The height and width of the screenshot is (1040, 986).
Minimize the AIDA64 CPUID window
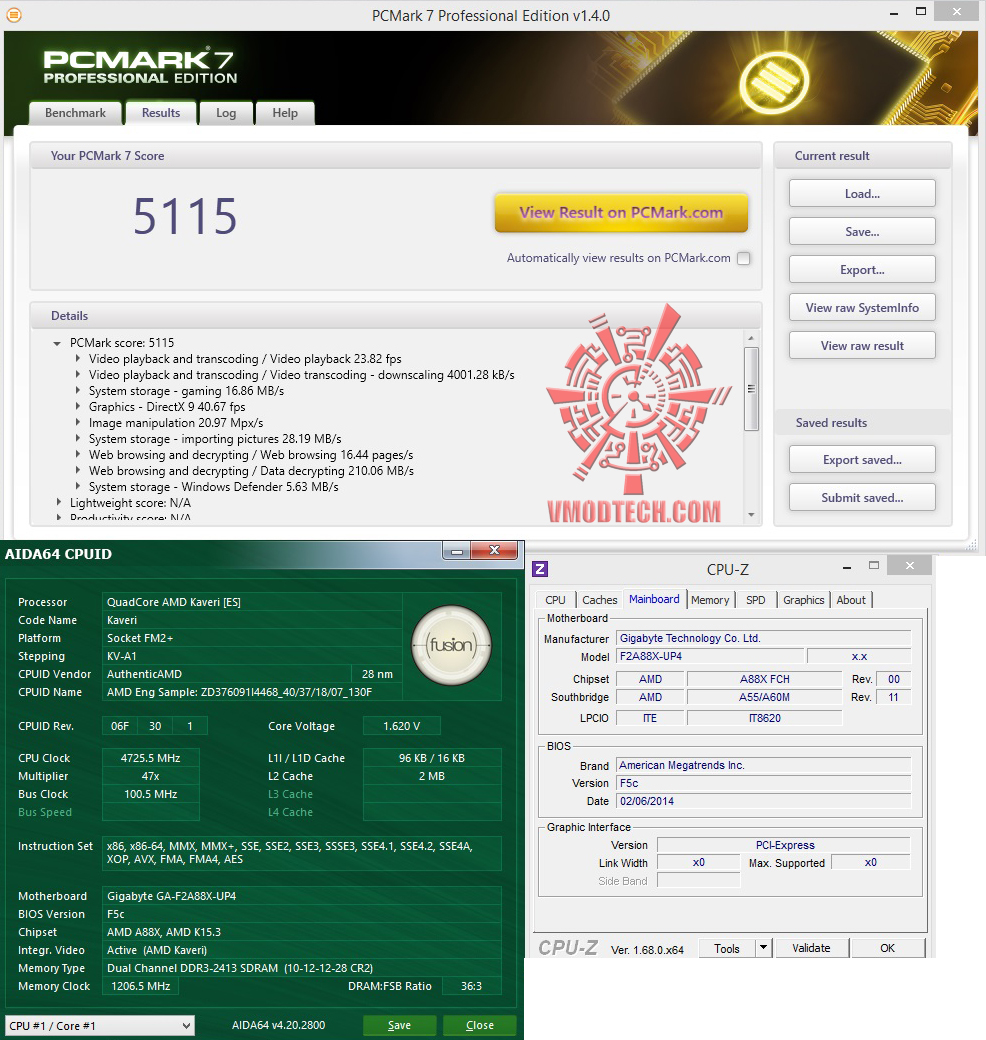coord(457,551)
